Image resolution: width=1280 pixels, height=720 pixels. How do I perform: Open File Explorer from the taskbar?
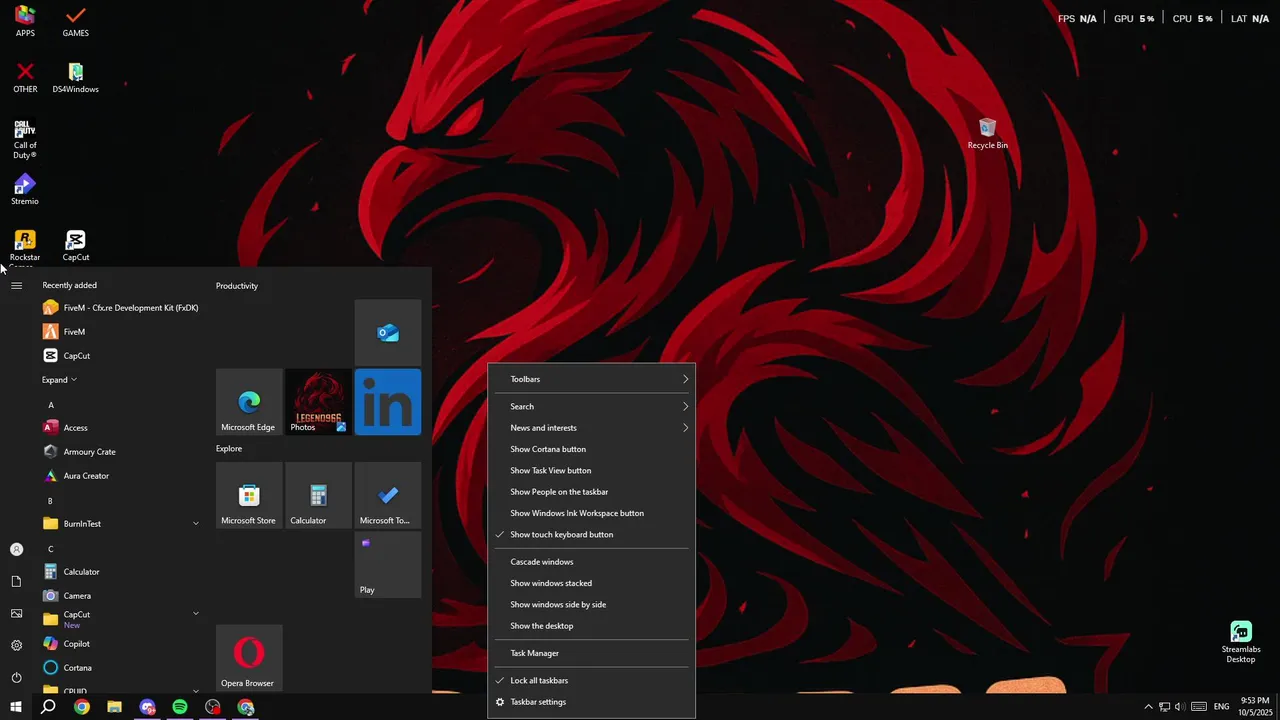click(x=114, y=707)
